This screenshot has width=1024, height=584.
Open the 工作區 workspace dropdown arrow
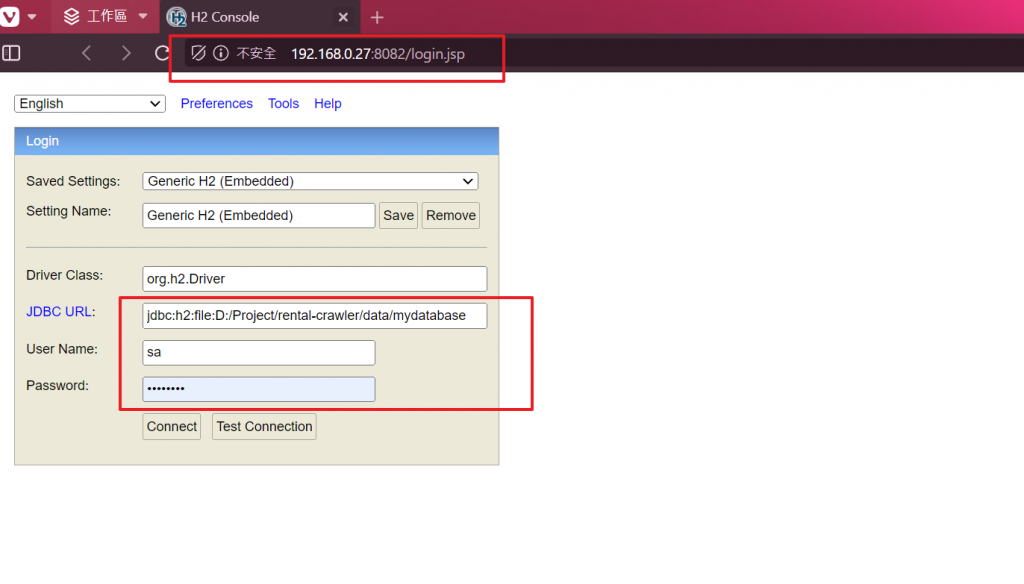click(143, 17)
